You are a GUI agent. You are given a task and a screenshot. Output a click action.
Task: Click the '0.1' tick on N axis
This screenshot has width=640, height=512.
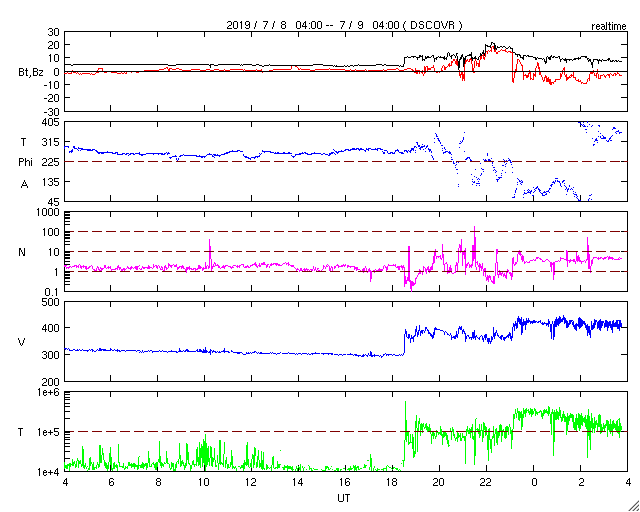(52, 292)
